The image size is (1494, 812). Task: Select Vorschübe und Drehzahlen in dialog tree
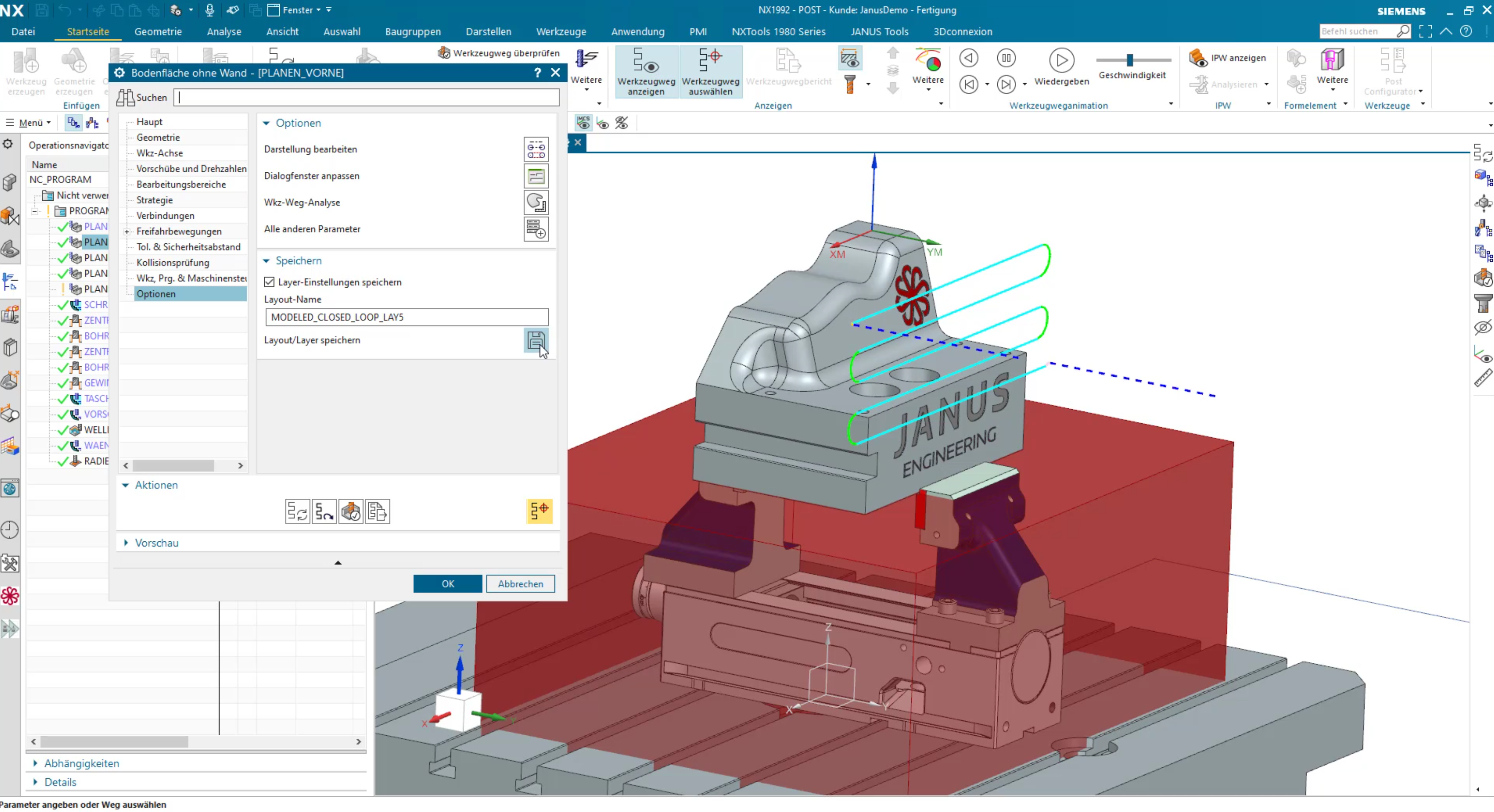(191, 169)
